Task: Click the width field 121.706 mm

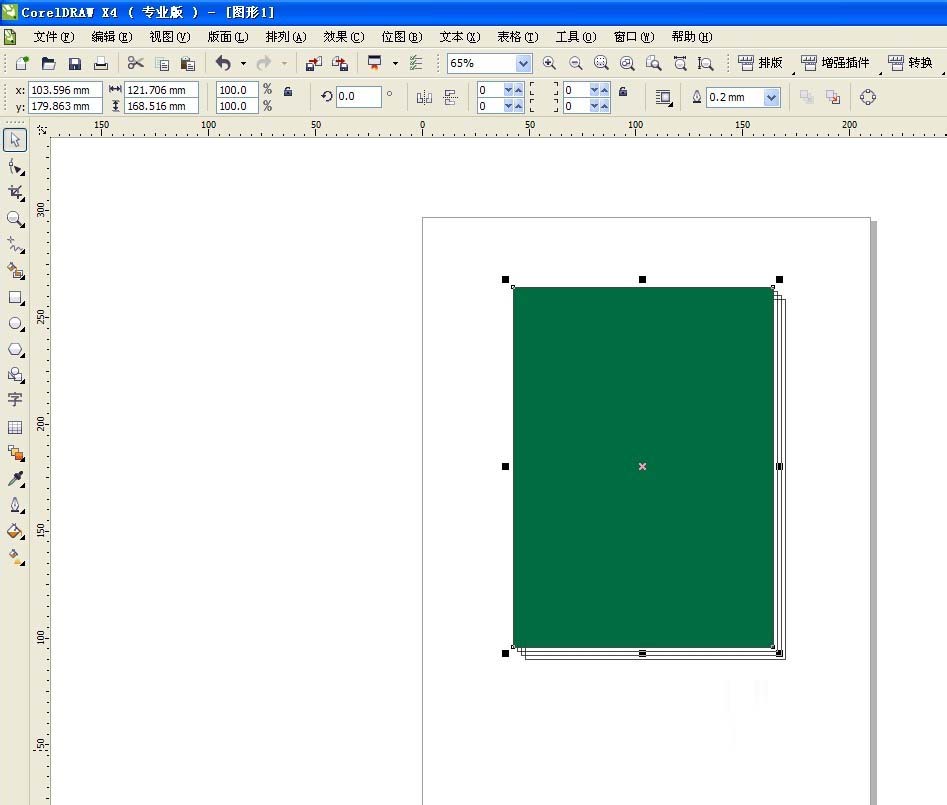Action: 161,90
